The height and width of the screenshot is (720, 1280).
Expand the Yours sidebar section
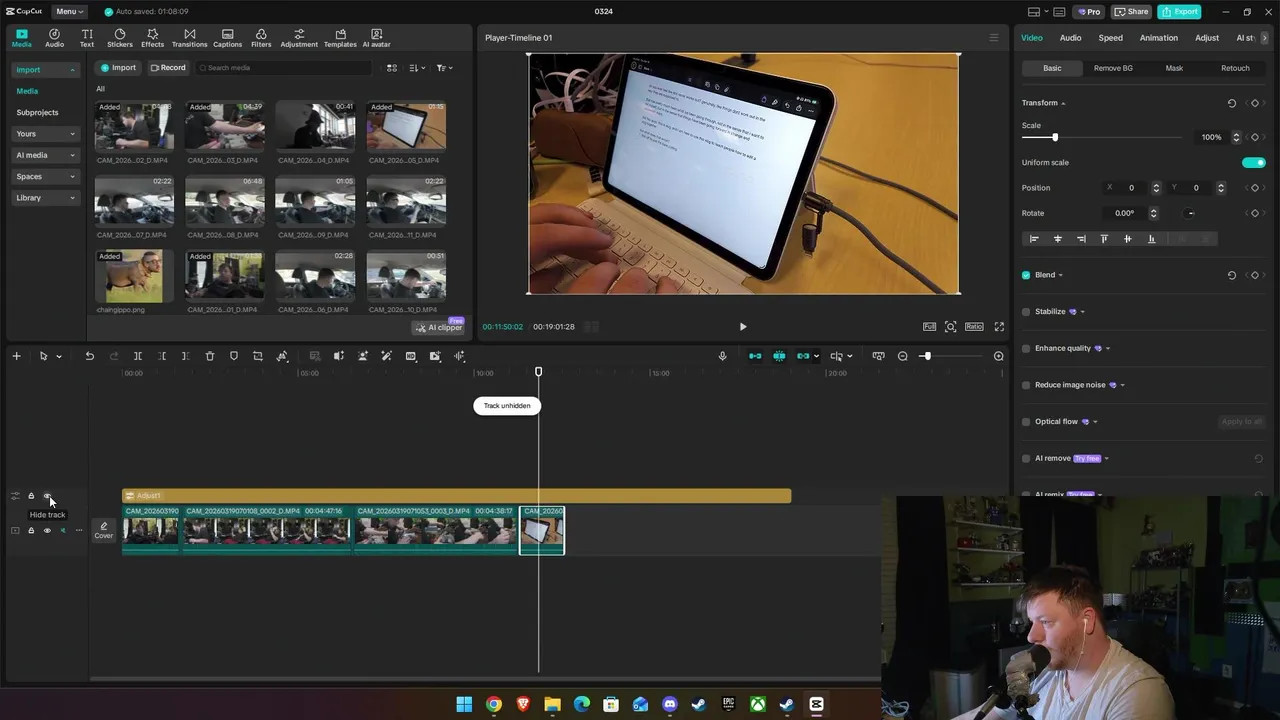click(x=45, y=134)
